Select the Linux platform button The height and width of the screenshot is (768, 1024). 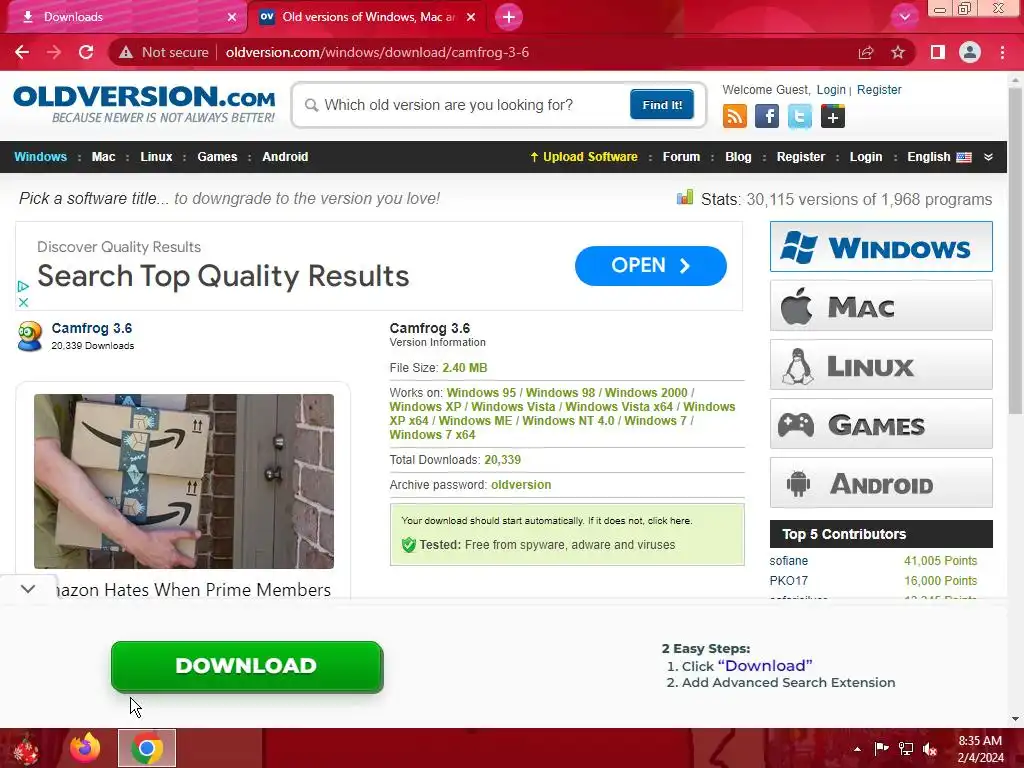[x=881, y=364]
